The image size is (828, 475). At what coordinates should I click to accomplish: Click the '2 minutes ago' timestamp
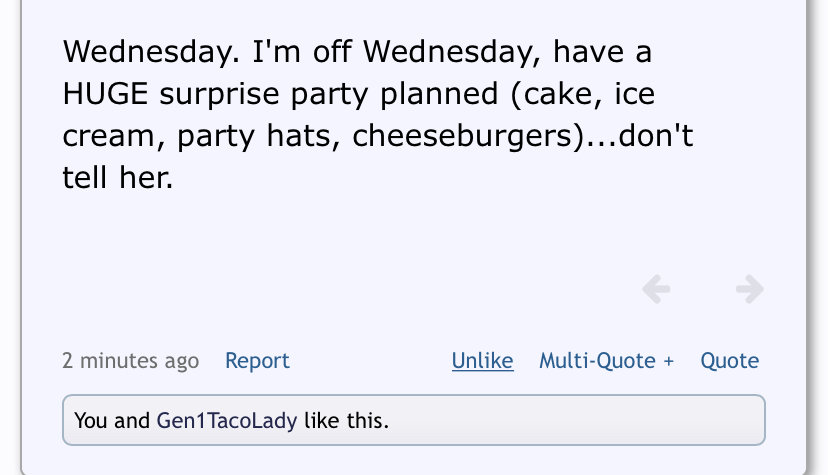(x=130, y=361)
